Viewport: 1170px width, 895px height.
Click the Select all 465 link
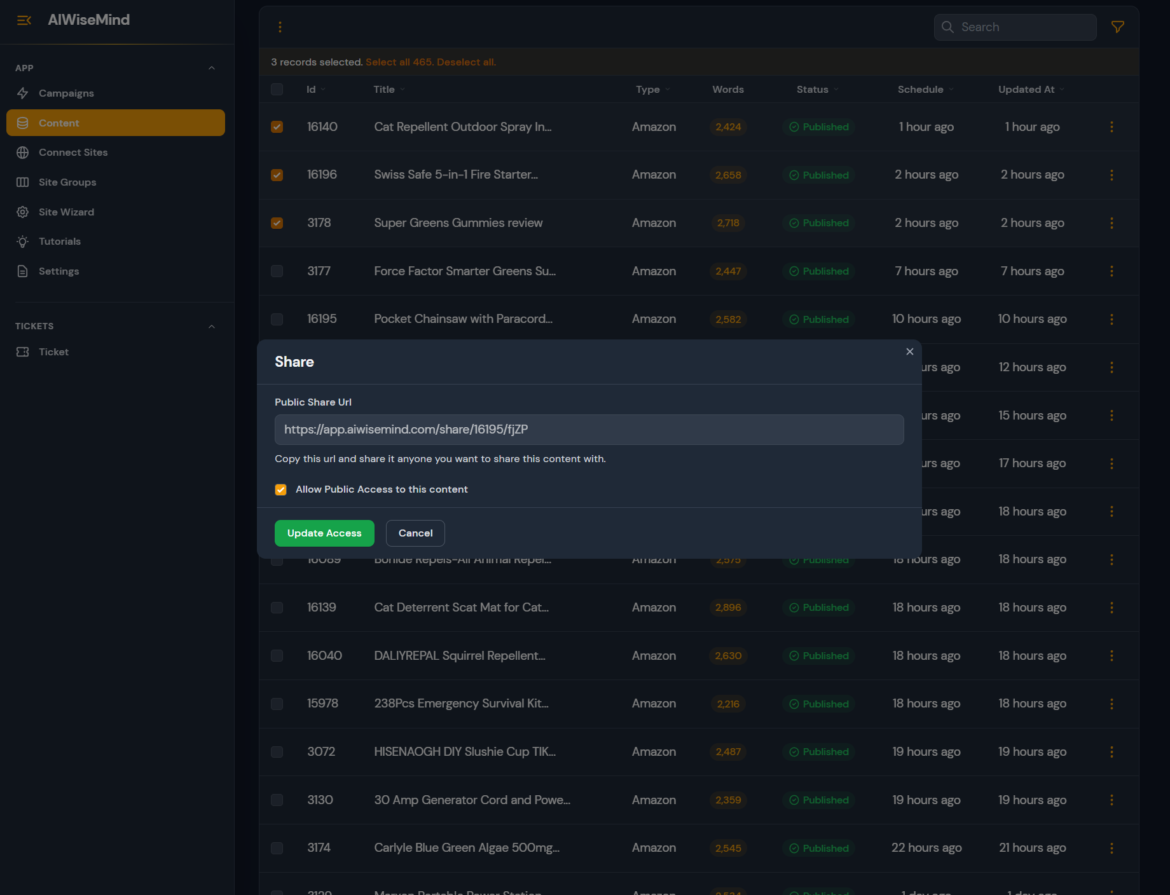click(x=399, y=62)
